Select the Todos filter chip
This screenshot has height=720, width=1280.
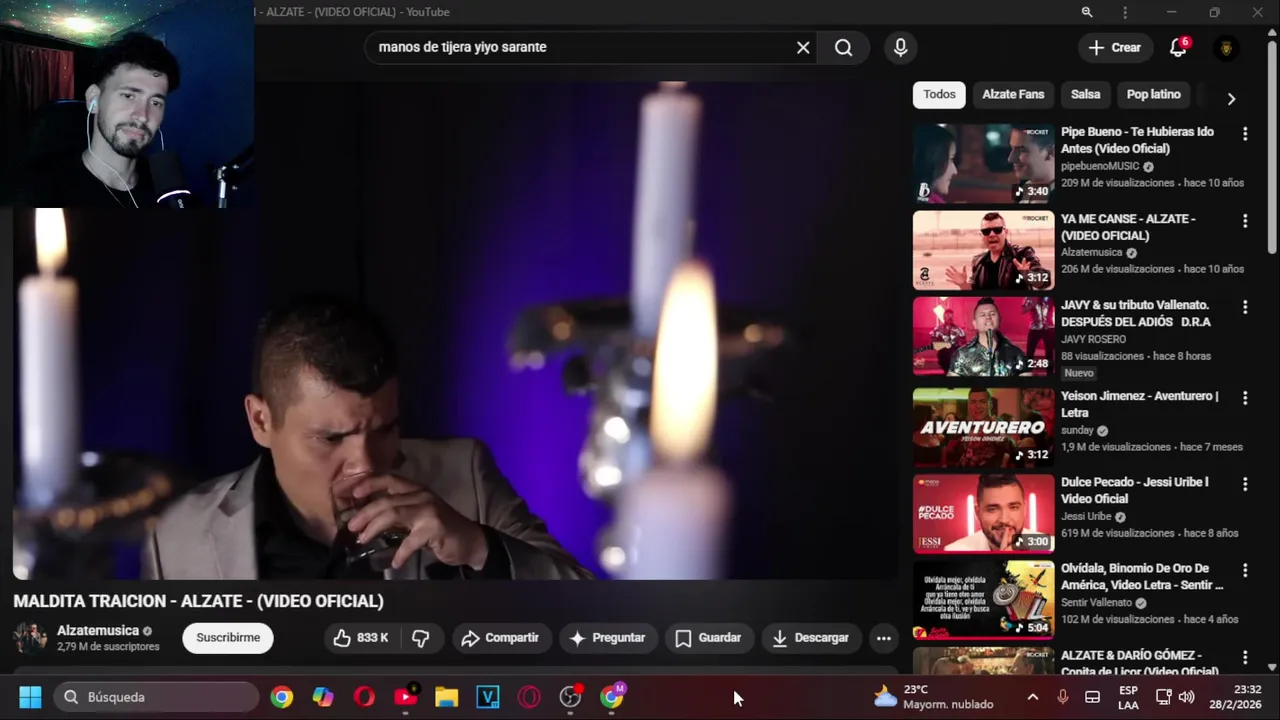[939, 95]
